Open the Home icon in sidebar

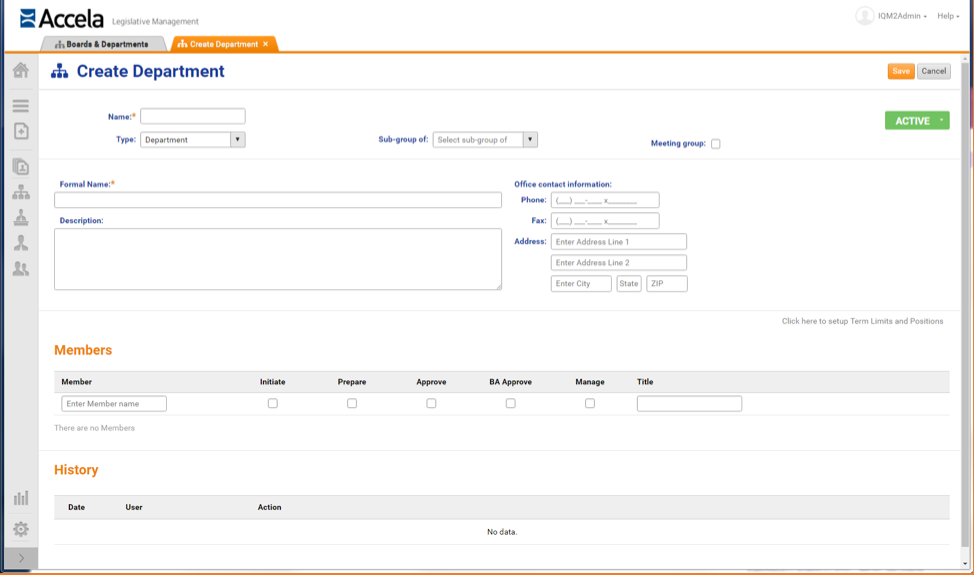coord(20,70)
